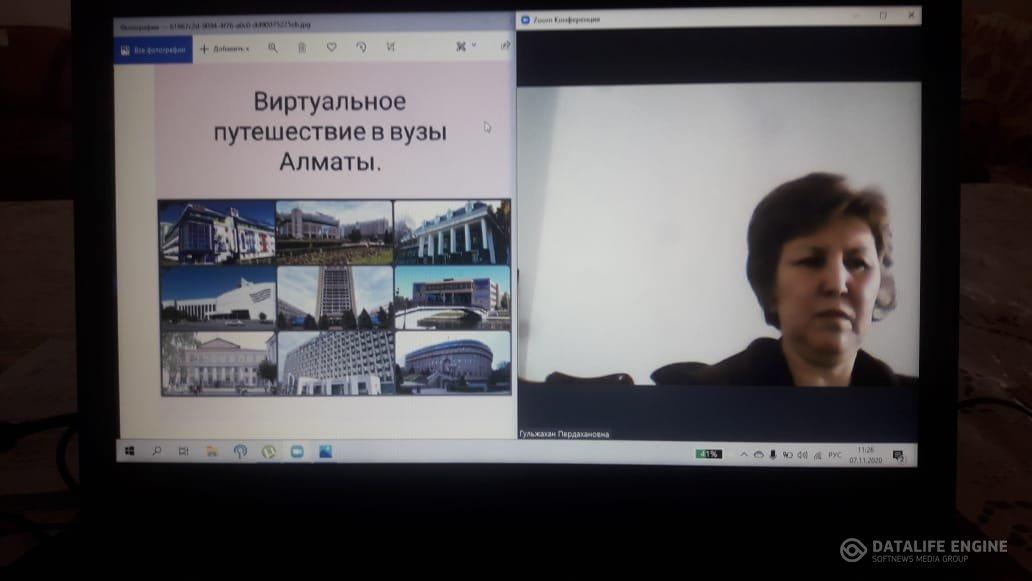The image size is (1032, 581).
Task: Open Task View from the taskbar
Action: (183, 452)
